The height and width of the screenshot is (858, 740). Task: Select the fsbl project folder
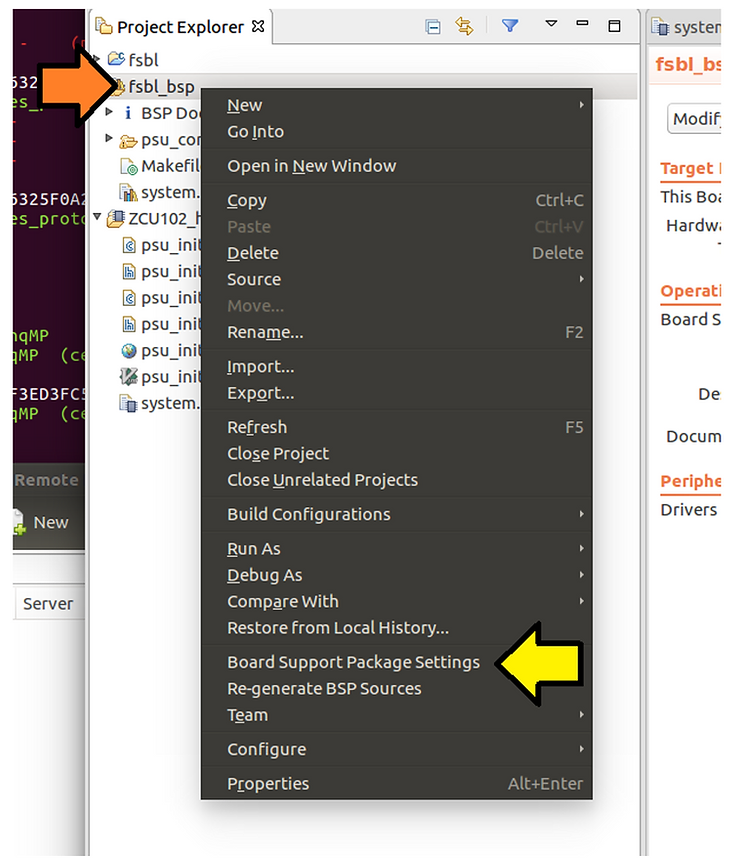(x=133, y=59)
